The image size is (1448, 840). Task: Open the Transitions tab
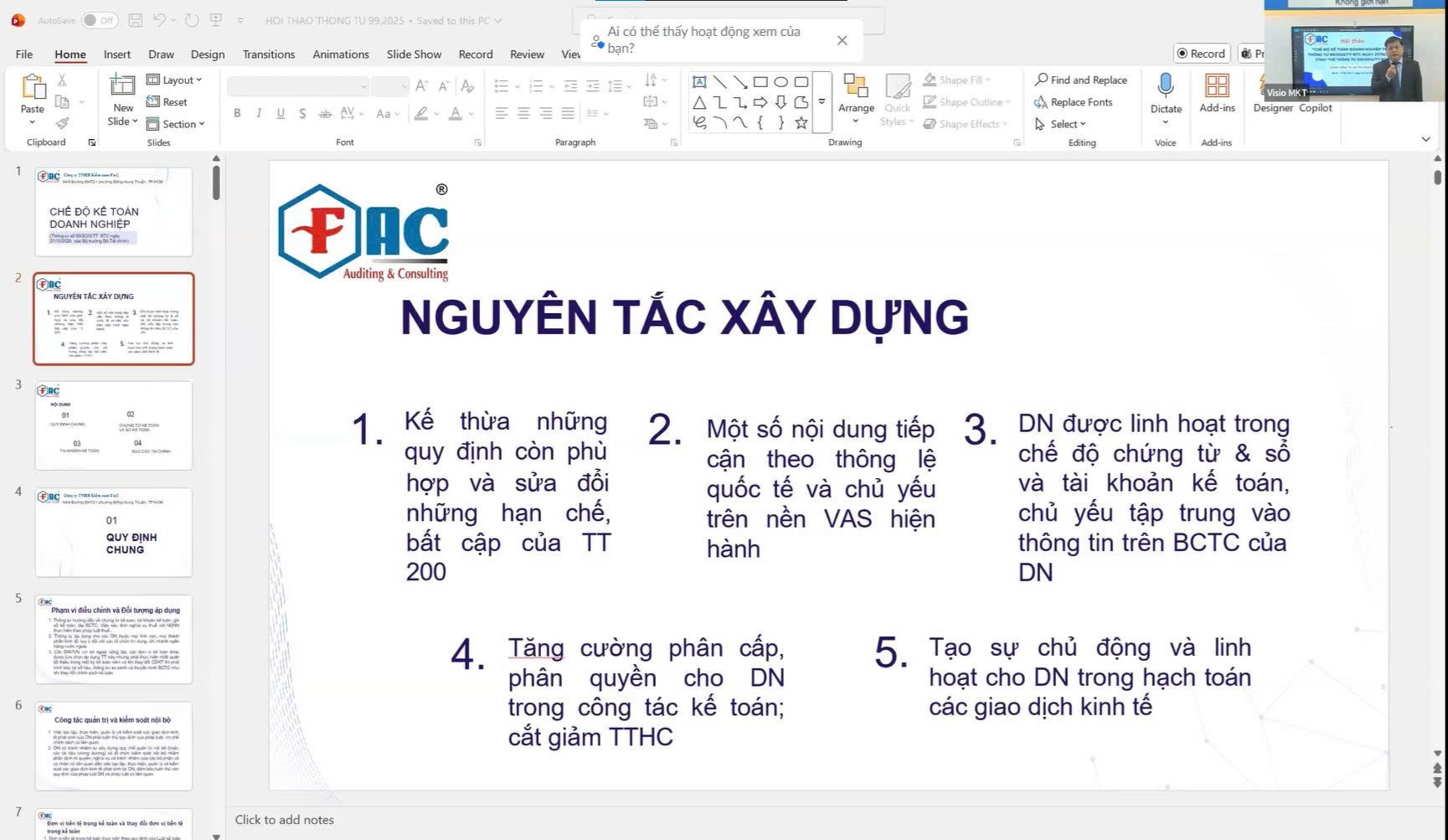click(268, 54)
